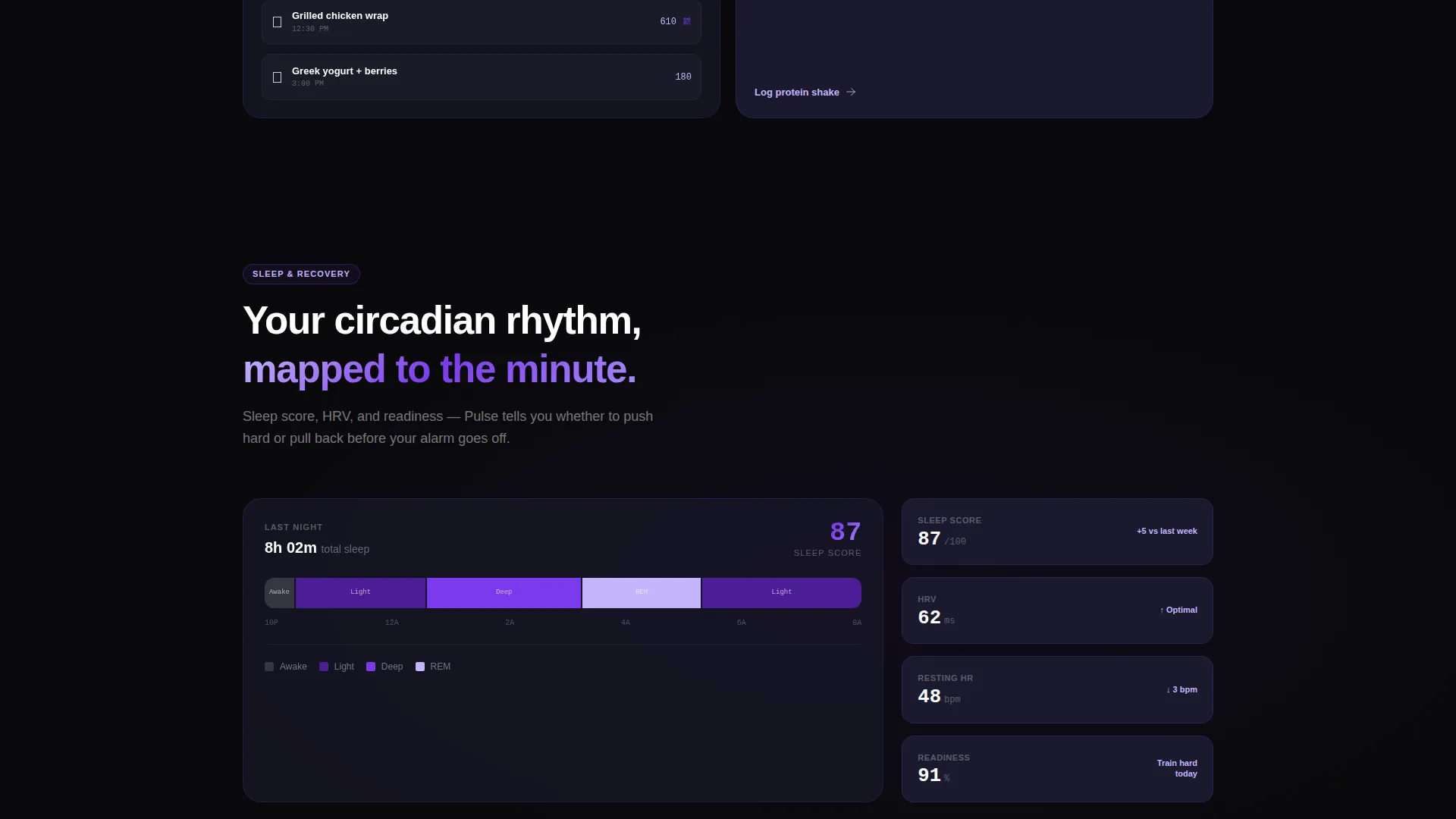Select the Deep sleep segment
1456x819 pixels.
click(x=504, y=593)
